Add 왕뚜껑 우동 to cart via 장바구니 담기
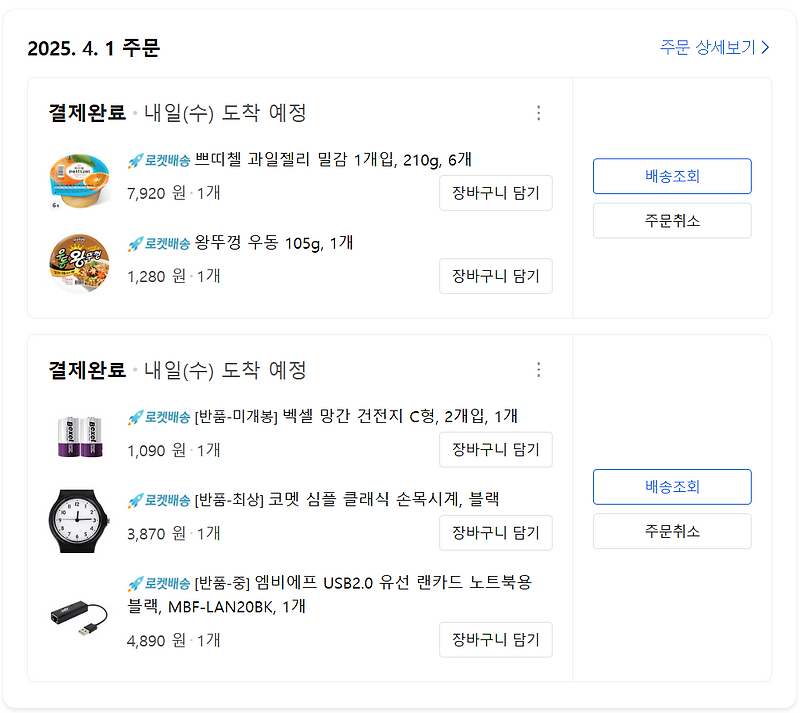Image resolution: width=800 pixels, height=713 pixels. pyautogui.click(x=495, y=276)
